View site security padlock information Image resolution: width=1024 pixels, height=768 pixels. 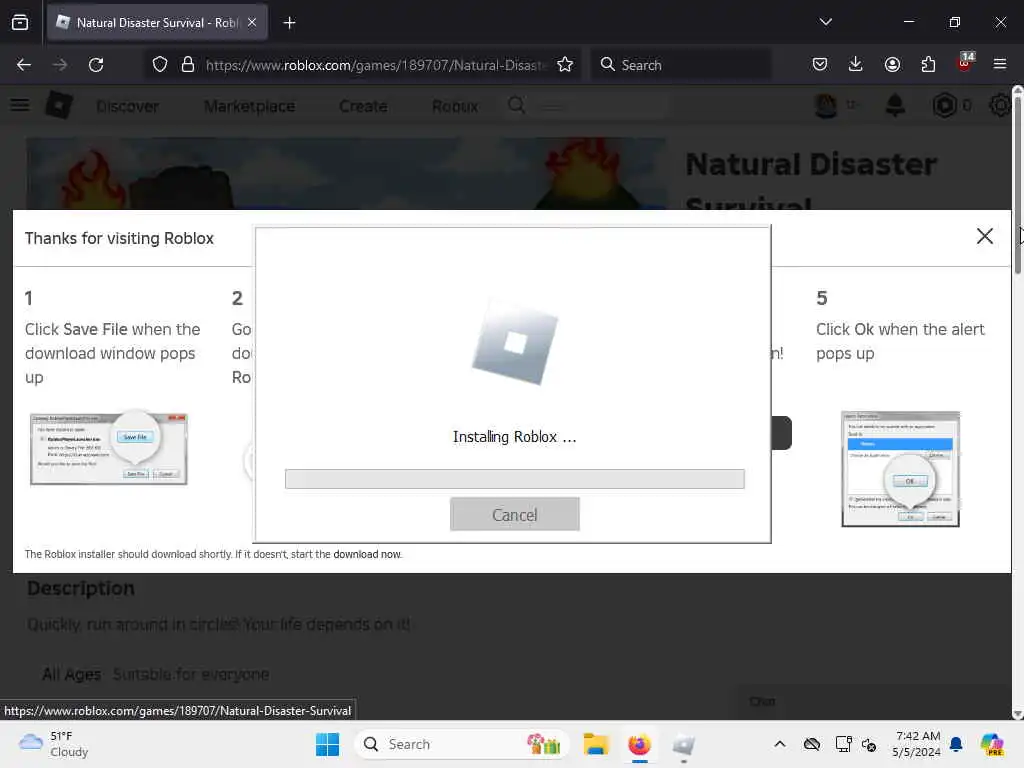coord(188,65)
